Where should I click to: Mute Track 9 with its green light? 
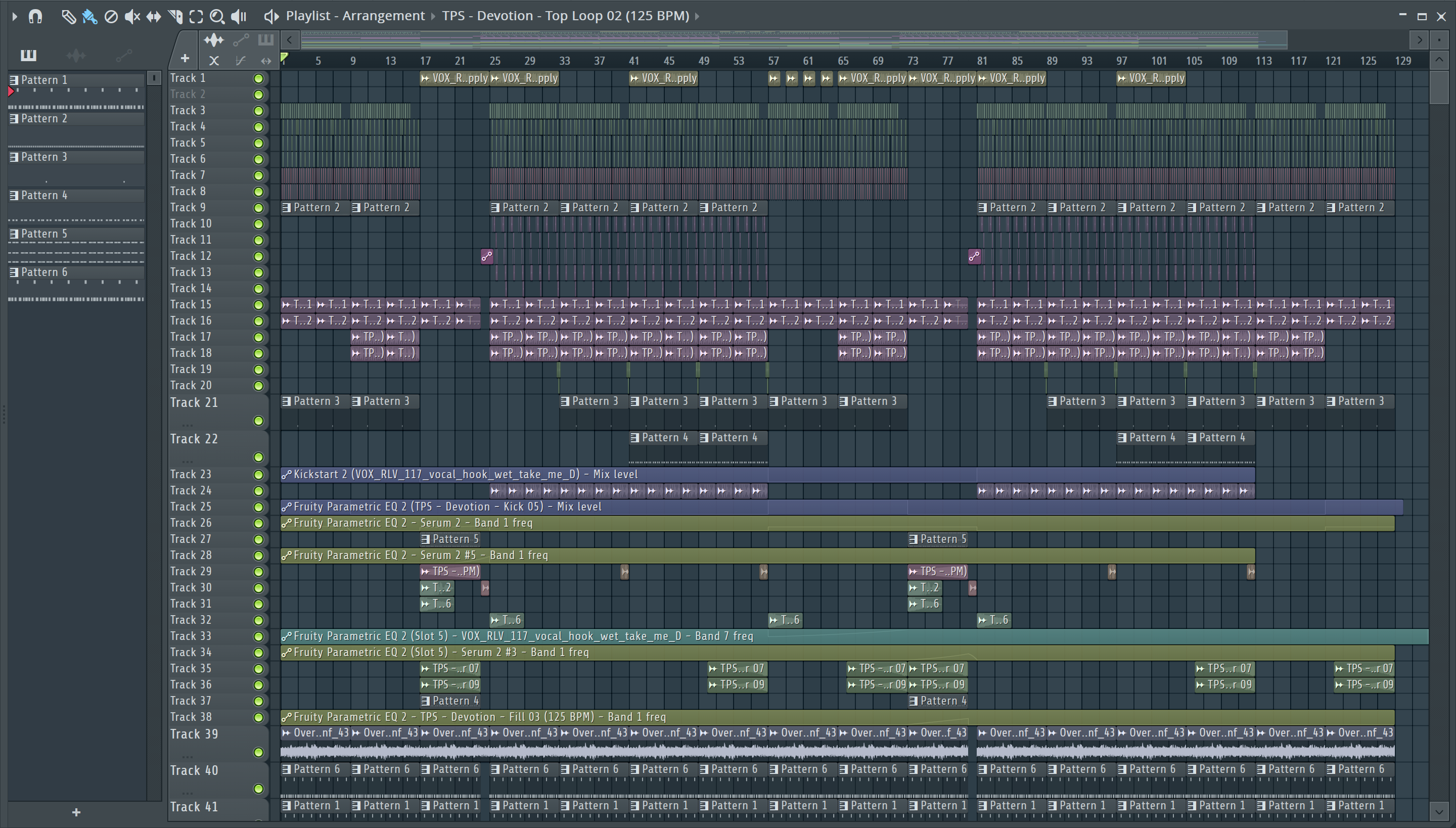point(258,208)
